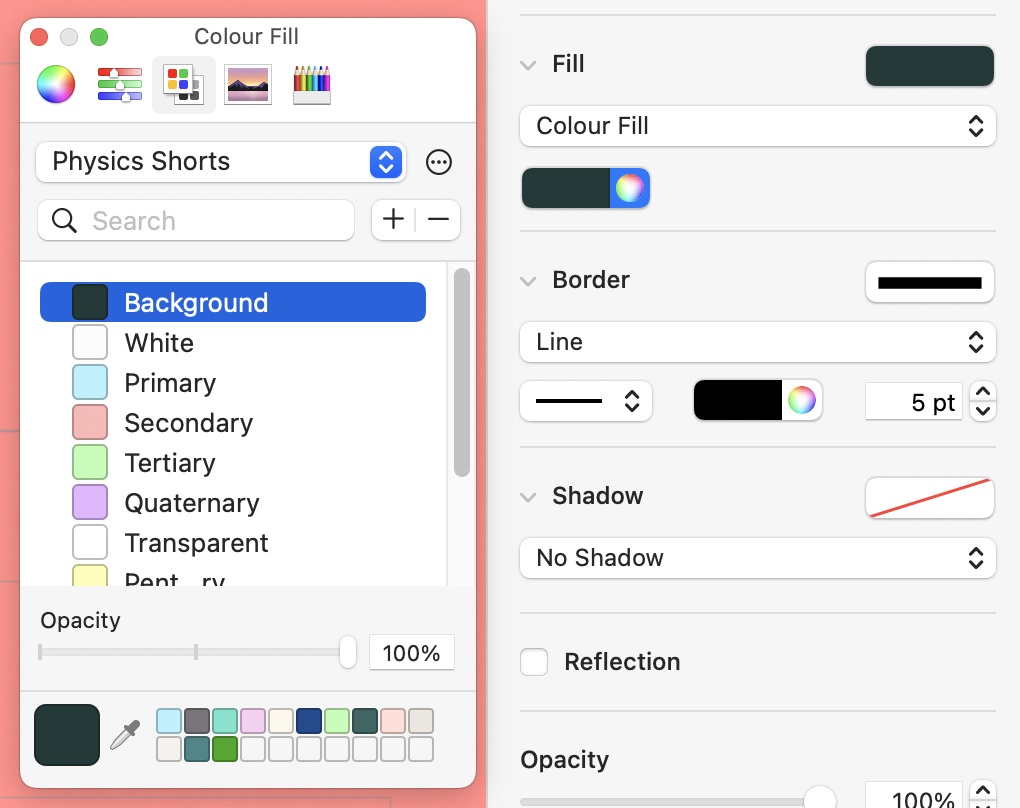Enable the Reflection checkbox
Viewport: 1020px width, 808px height.
coord(534,662)
